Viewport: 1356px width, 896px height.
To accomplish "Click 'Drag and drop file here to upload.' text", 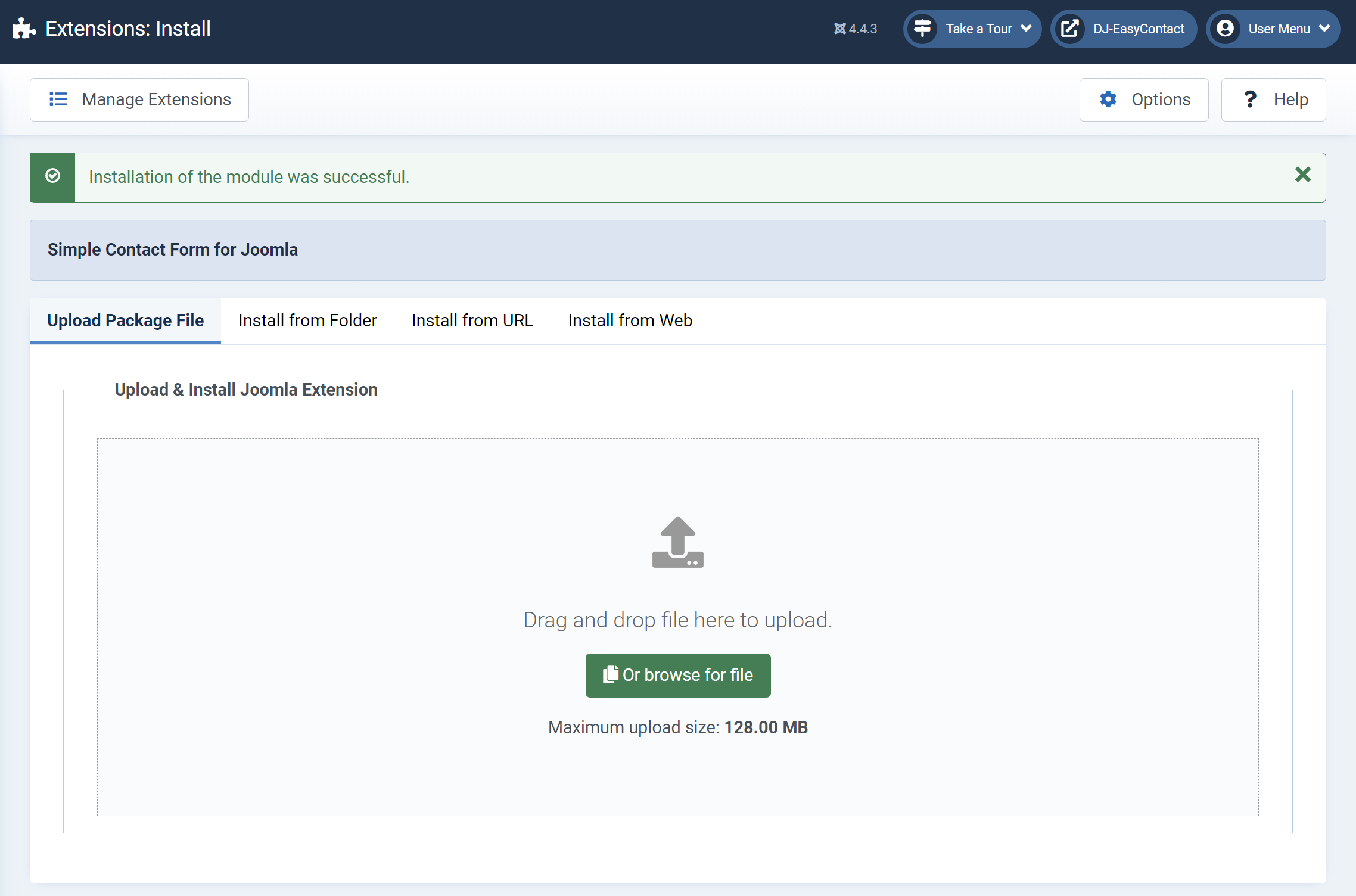I will point(678,620).
